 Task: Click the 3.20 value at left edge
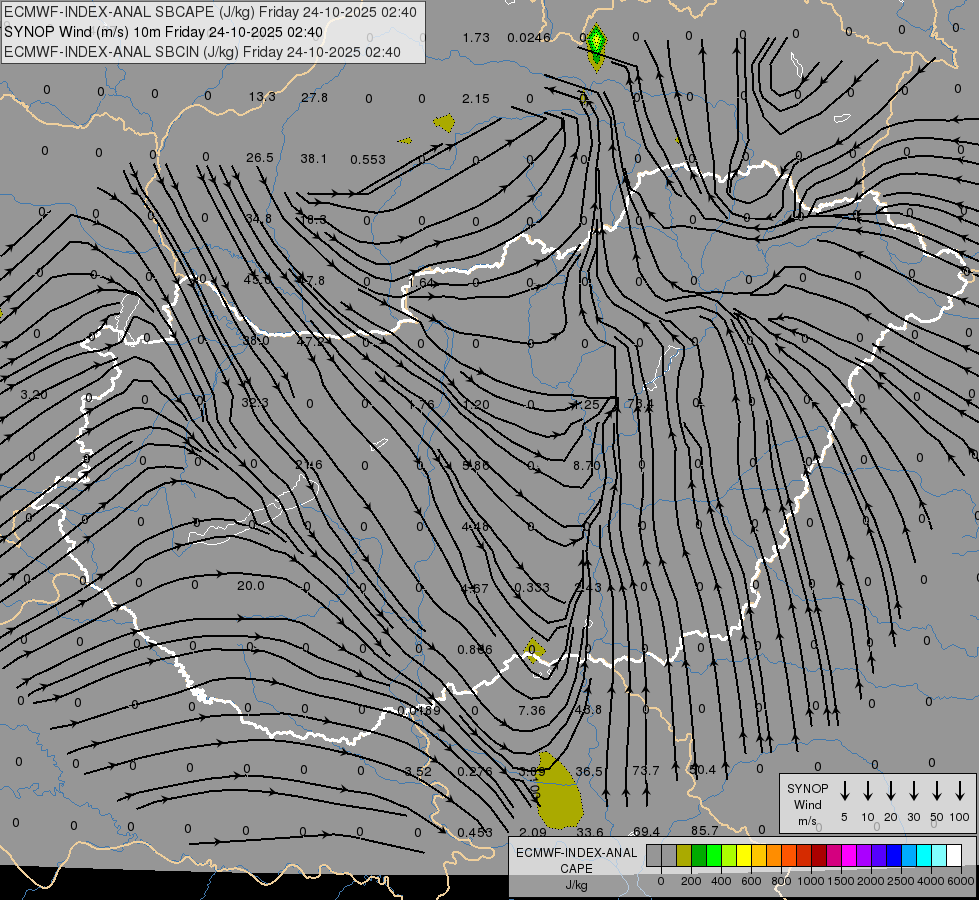tap(34, 395)
